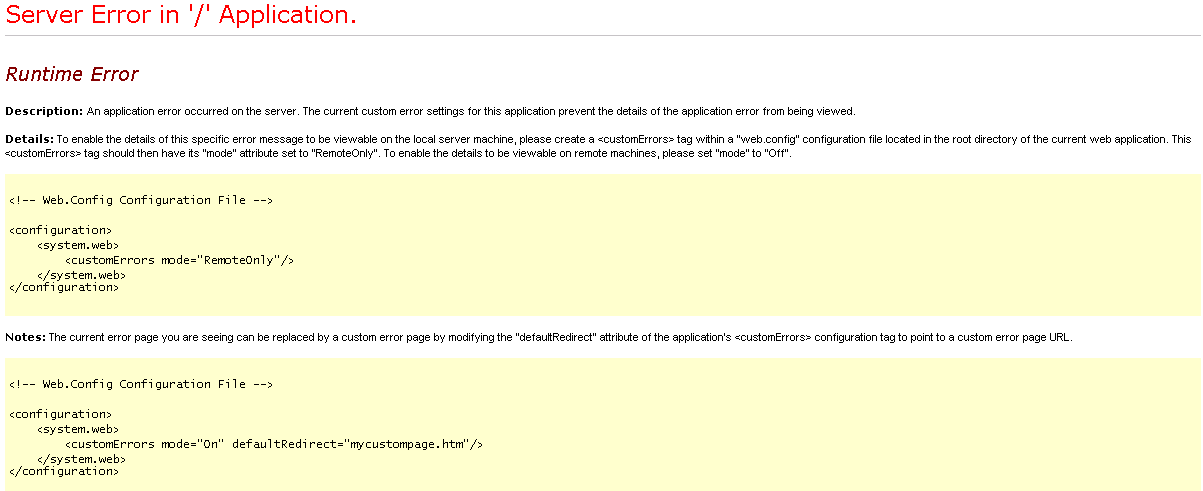Click the opening <configuration> tag in the first code block
The width and height of the screenshot is (1203, 491).
60,230
